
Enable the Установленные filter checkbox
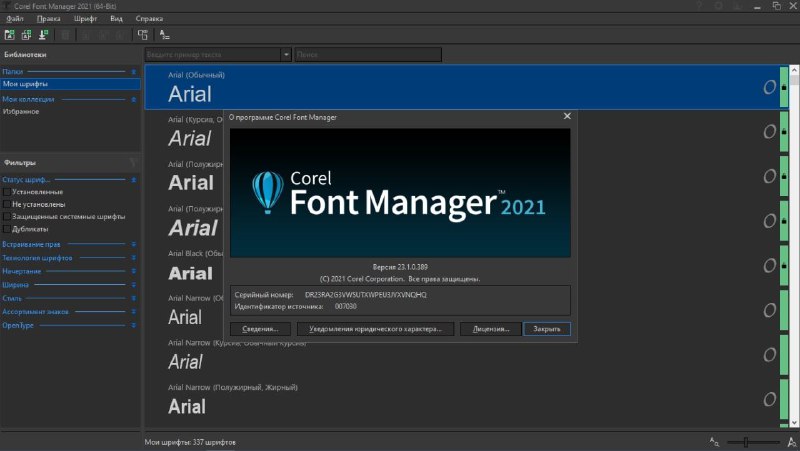[x=7, y=192]
